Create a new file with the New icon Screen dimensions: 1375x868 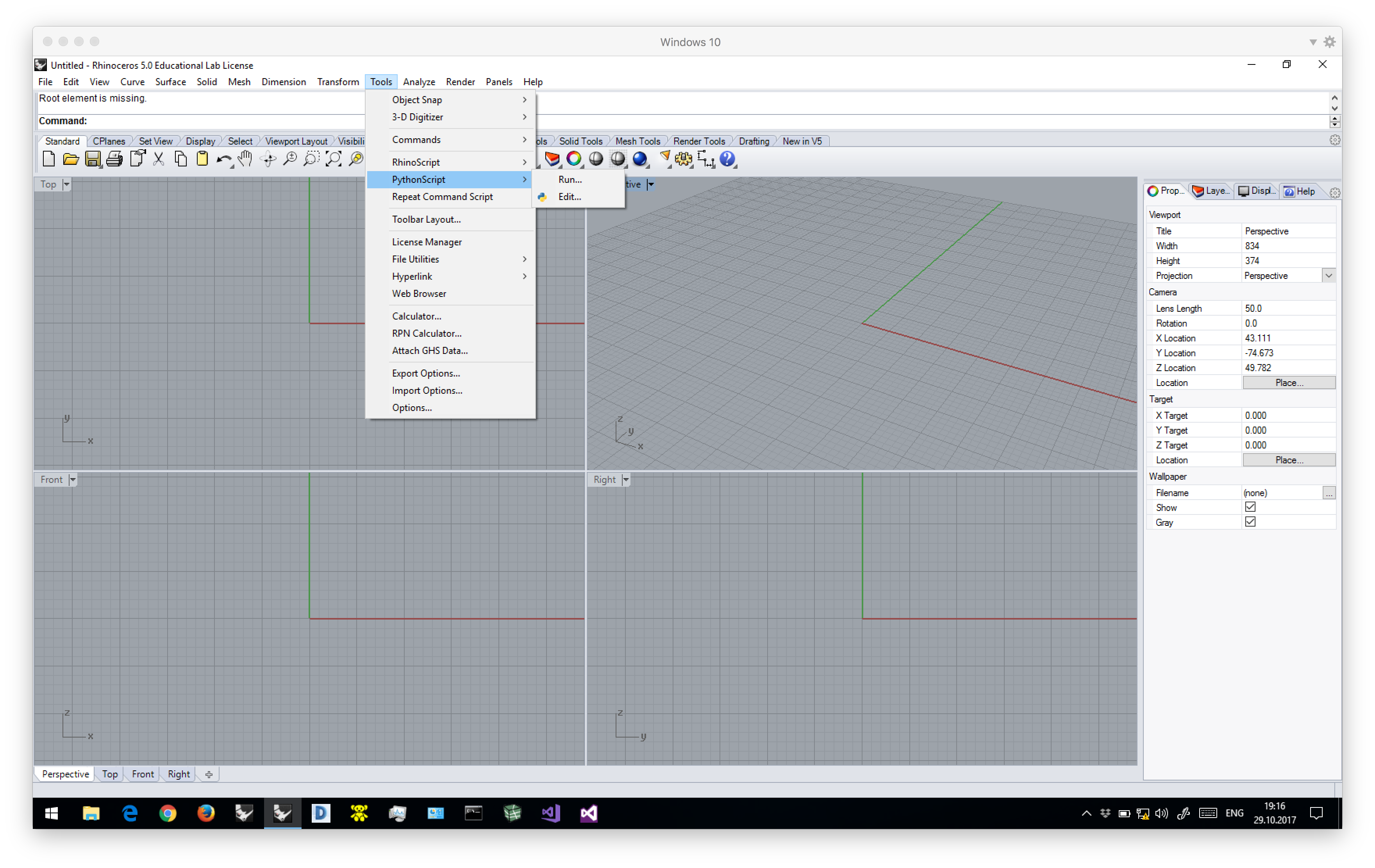coord(48,159)
